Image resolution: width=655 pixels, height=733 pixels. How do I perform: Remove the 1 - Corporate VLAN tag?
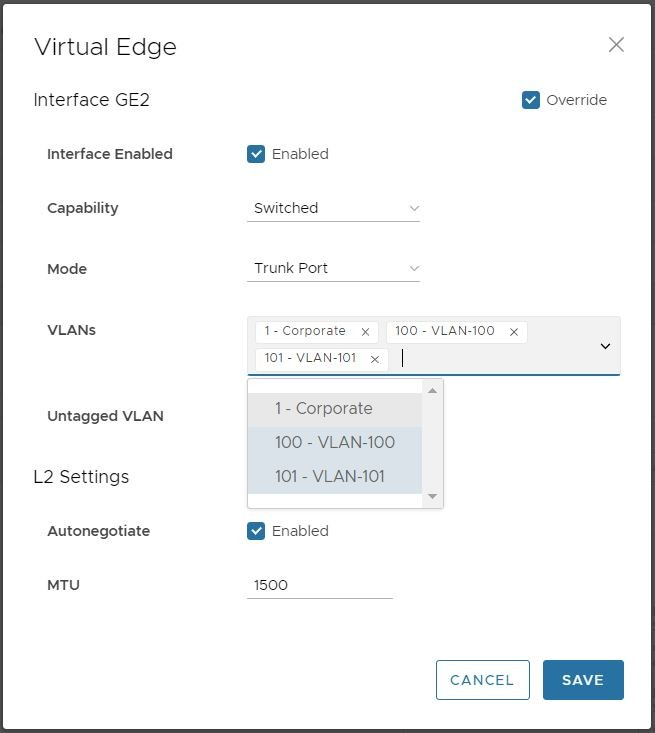(x=365, y=332)
